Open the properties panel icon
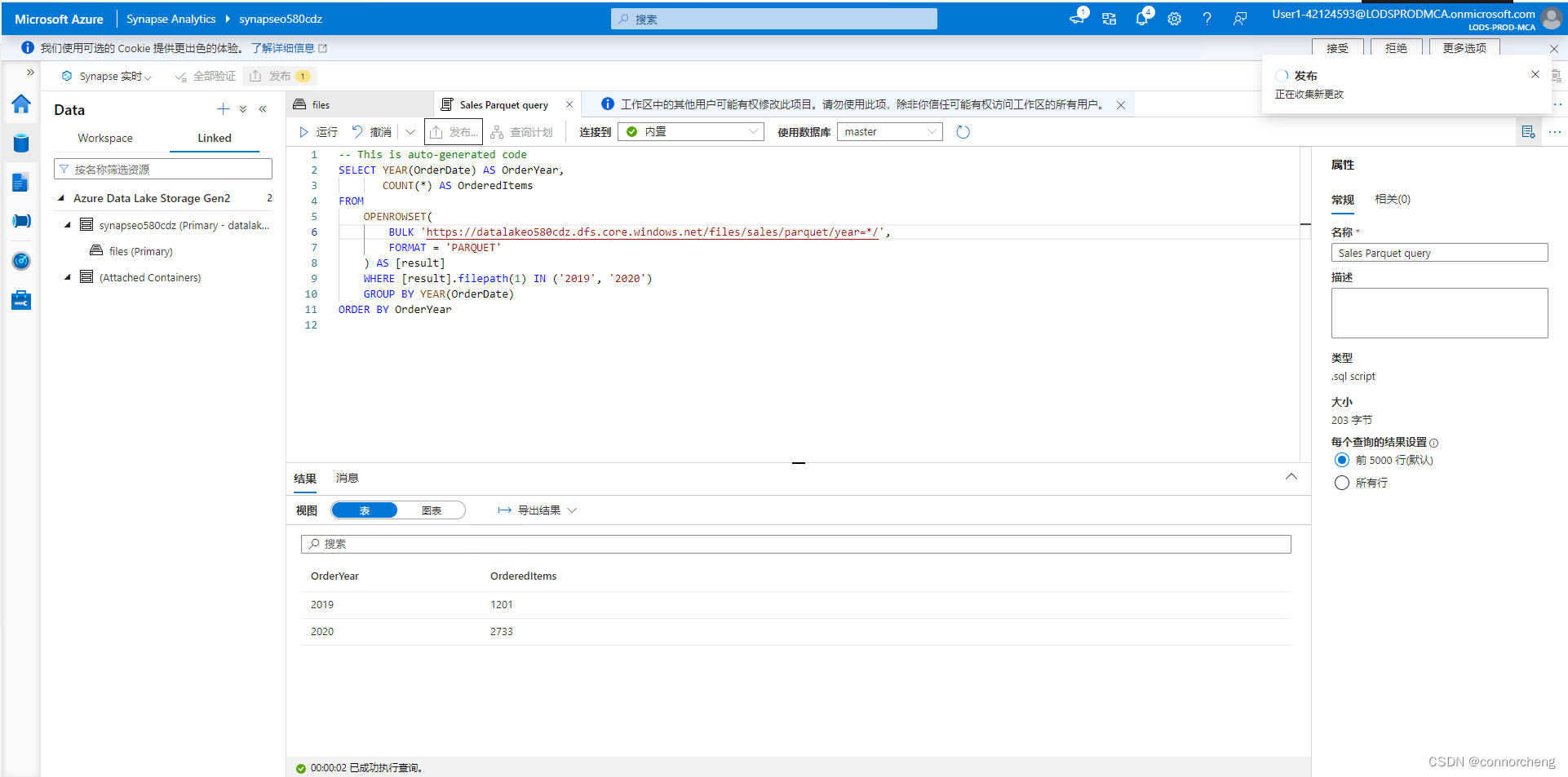 click(1528, 132)
